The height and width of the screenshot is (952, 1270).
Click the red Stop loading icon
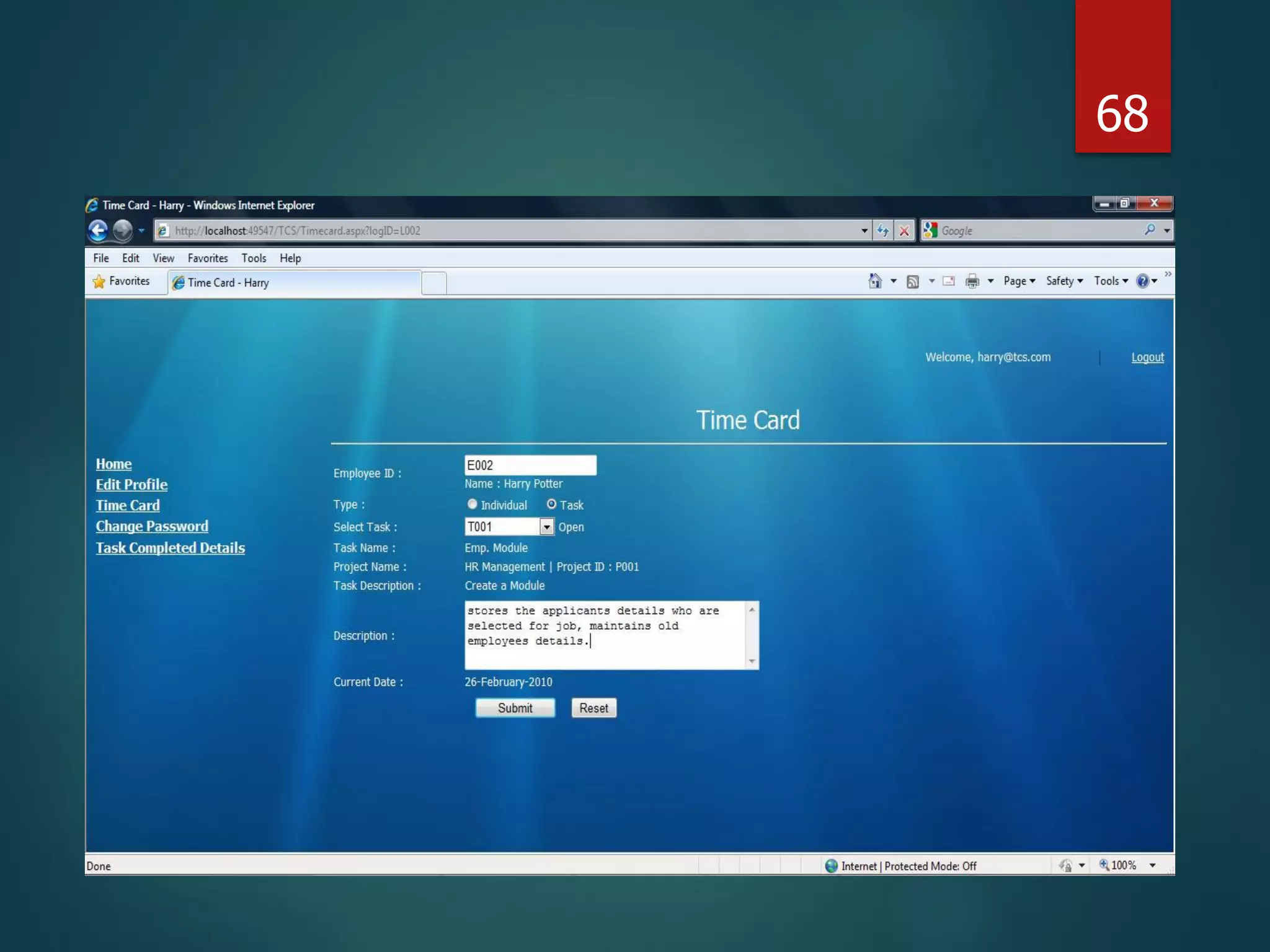(904, 231)
